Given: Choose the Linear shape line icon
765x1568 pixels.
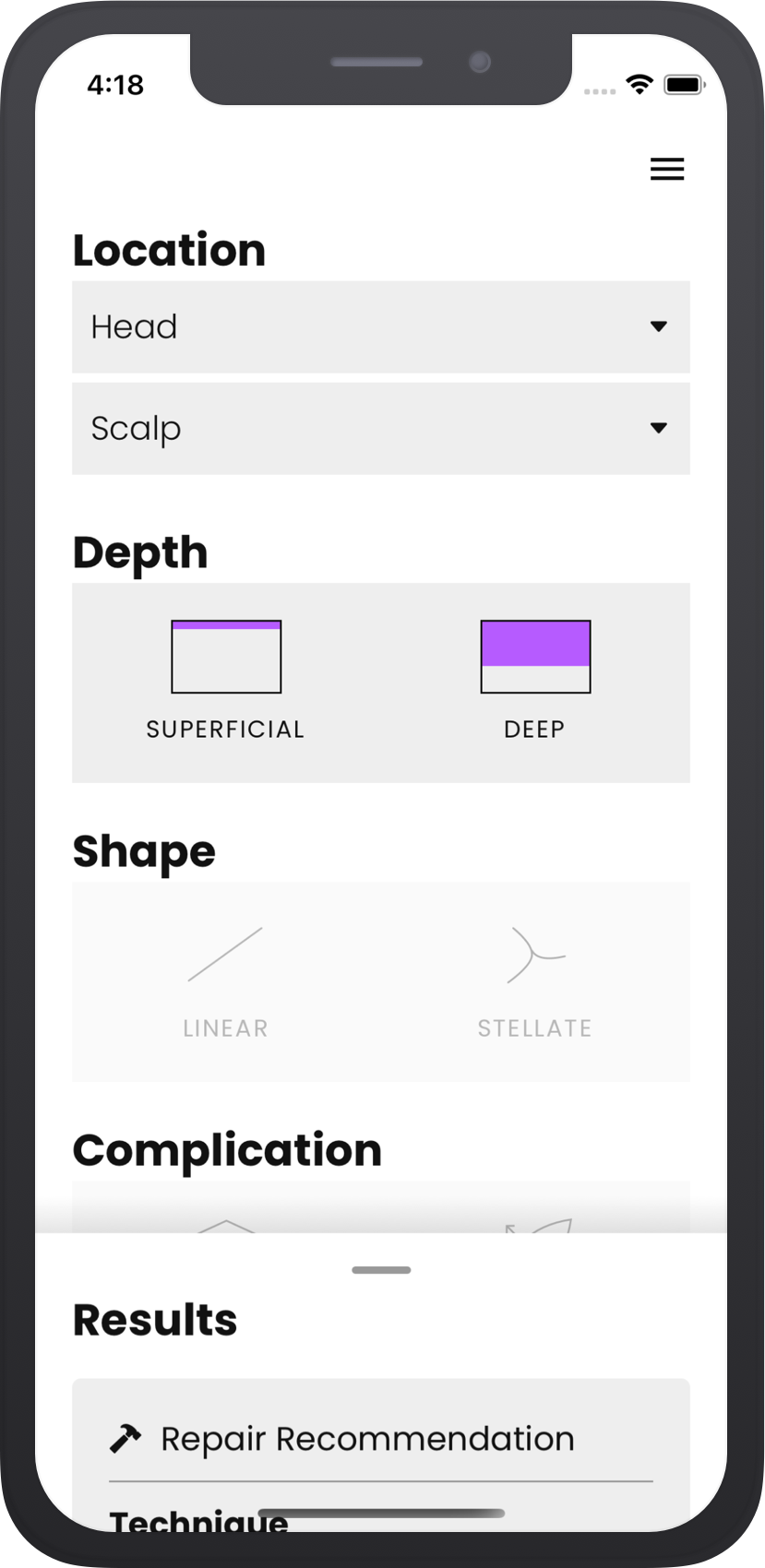Looking at the screenshot, I should click(x=225, y=955).
